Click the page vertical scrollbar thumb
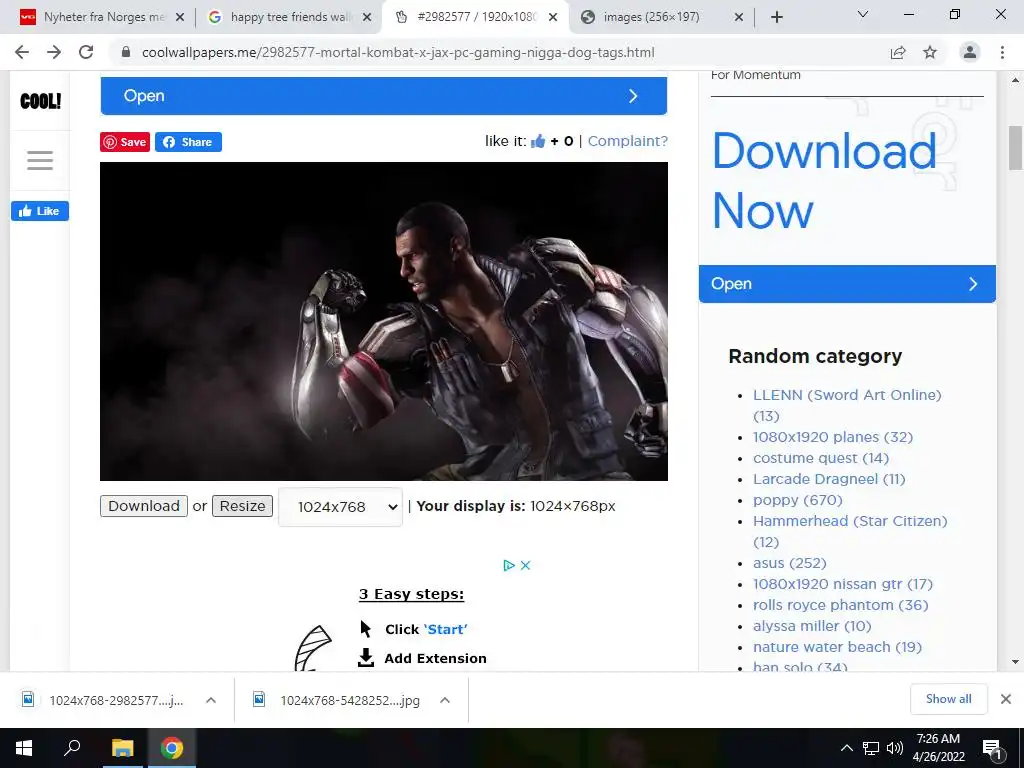The height and width of the screenshot is (768, 1024). [1015, 148]
